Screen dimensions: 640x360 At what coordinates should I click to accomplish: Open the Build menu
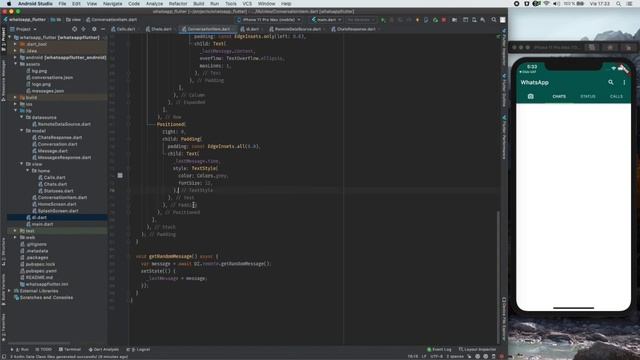(199, 4)
